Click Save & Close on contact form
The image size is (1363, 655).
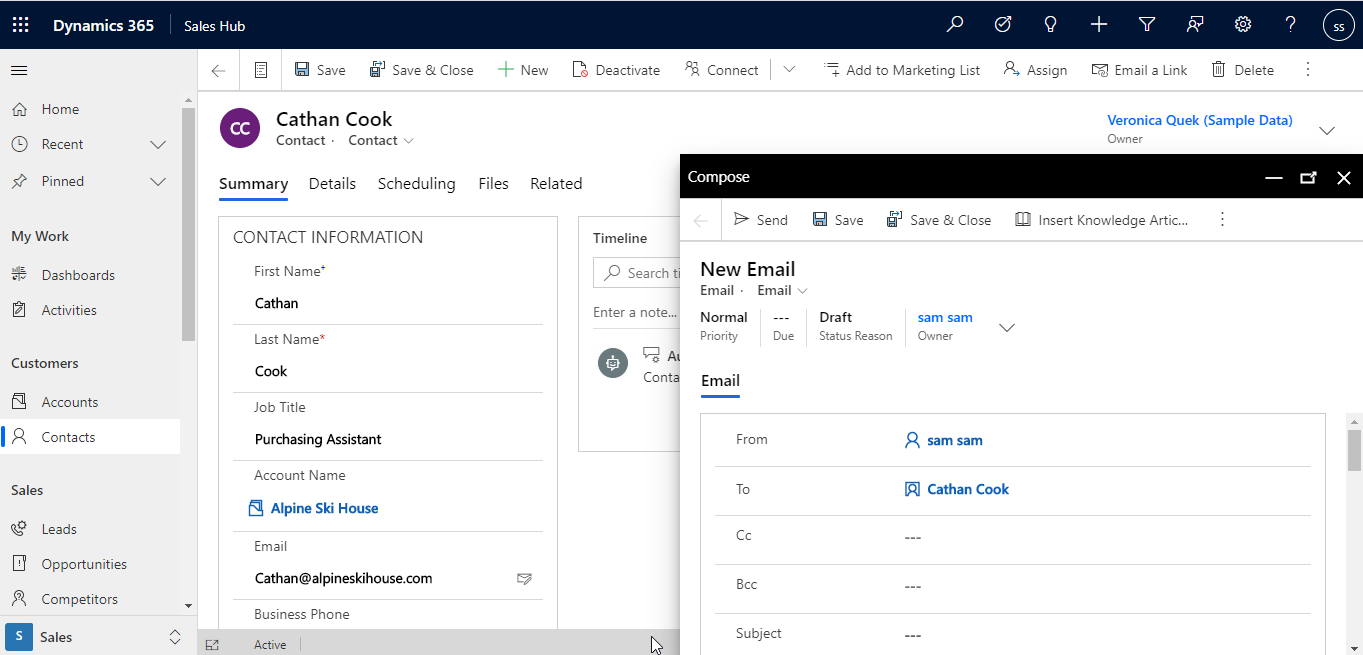[421, 70]
